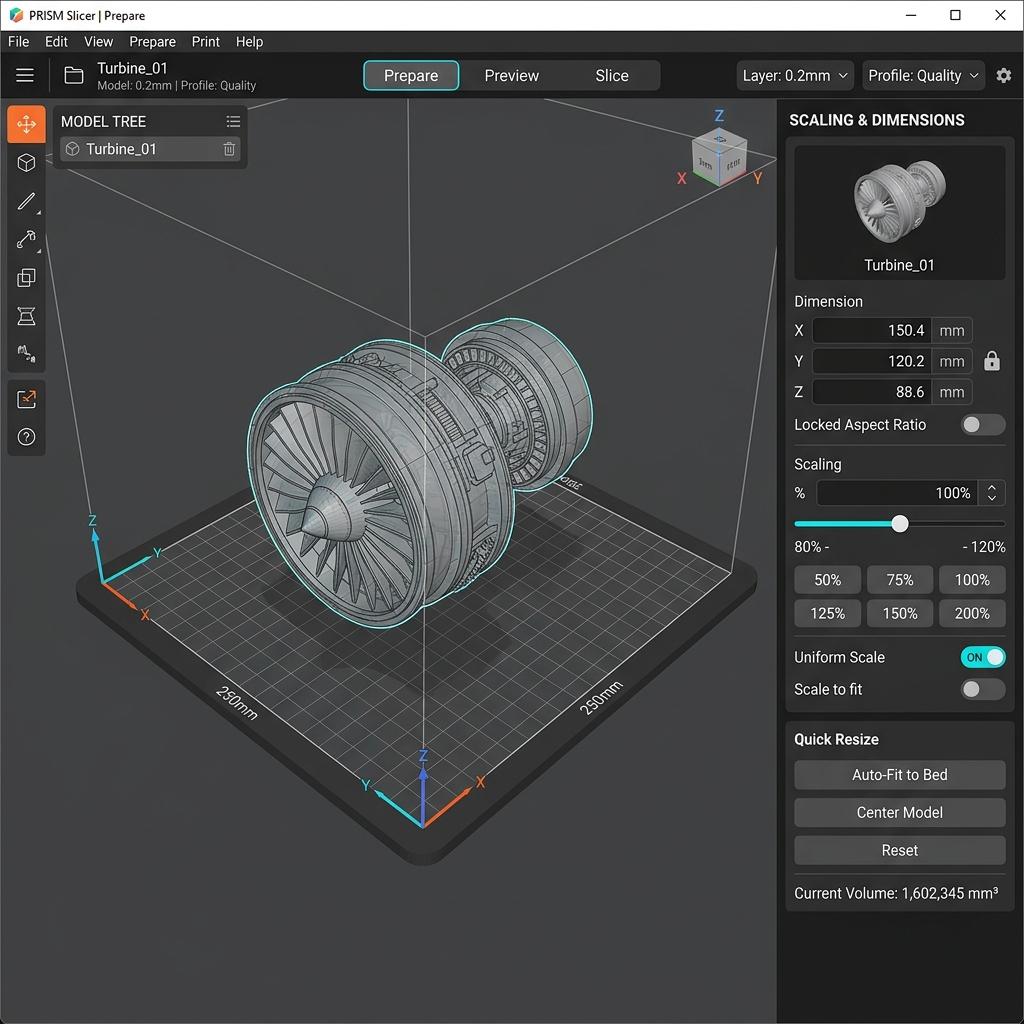Click the Z dimension input field
This screenshot has height=1024, width=1024.
(872, 392)
